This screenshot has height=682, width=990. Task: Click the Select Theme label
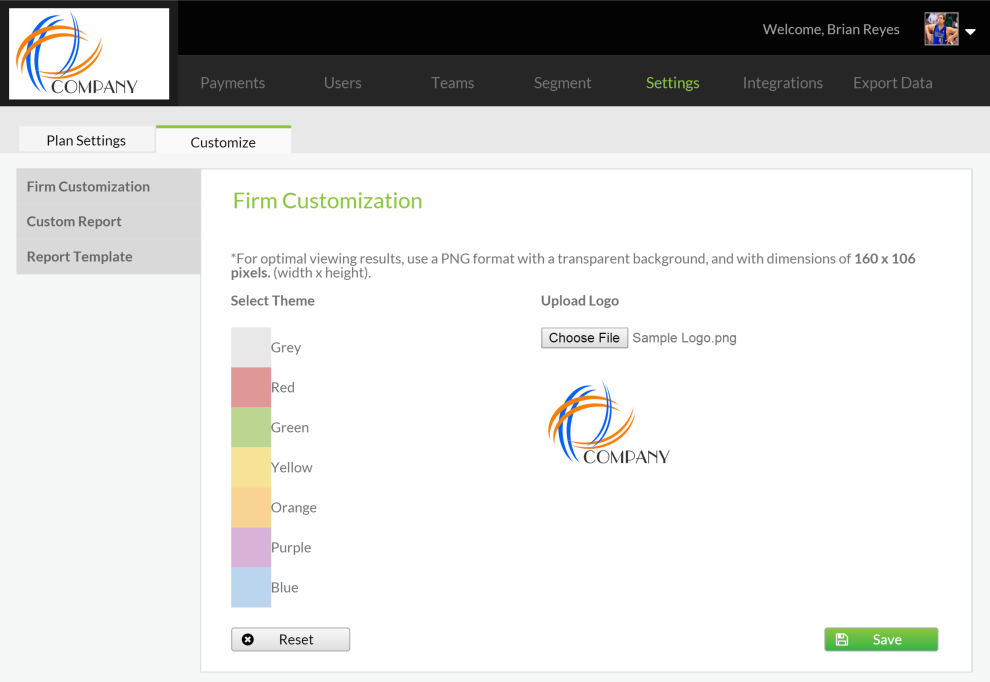pos(272,301)
